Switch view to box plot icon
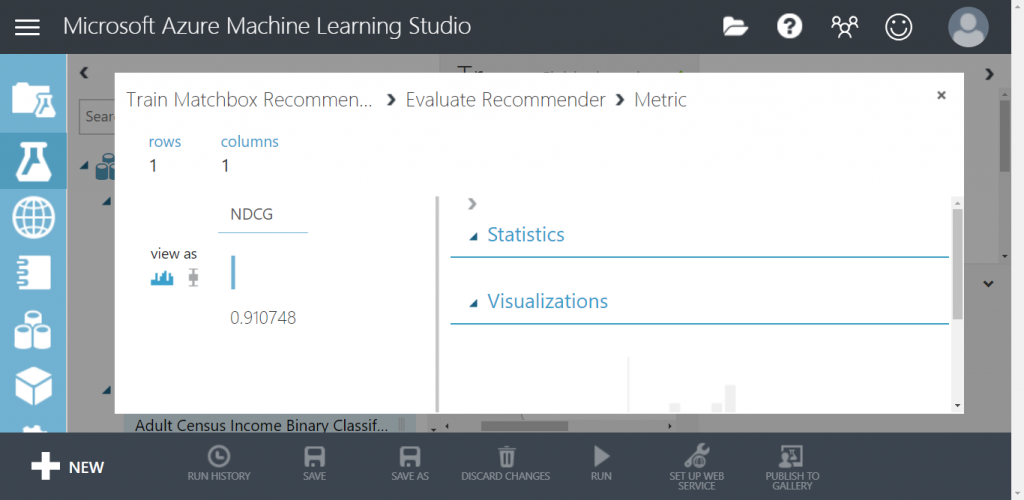 [x=193, y=278]
